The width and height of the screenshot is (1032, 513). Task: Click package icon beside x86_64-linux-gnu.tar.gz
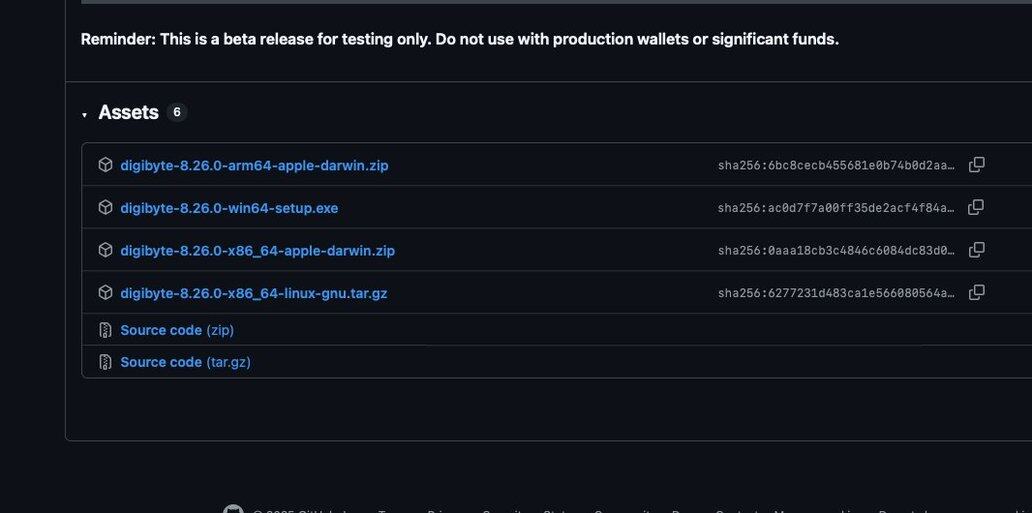(105, 292)
